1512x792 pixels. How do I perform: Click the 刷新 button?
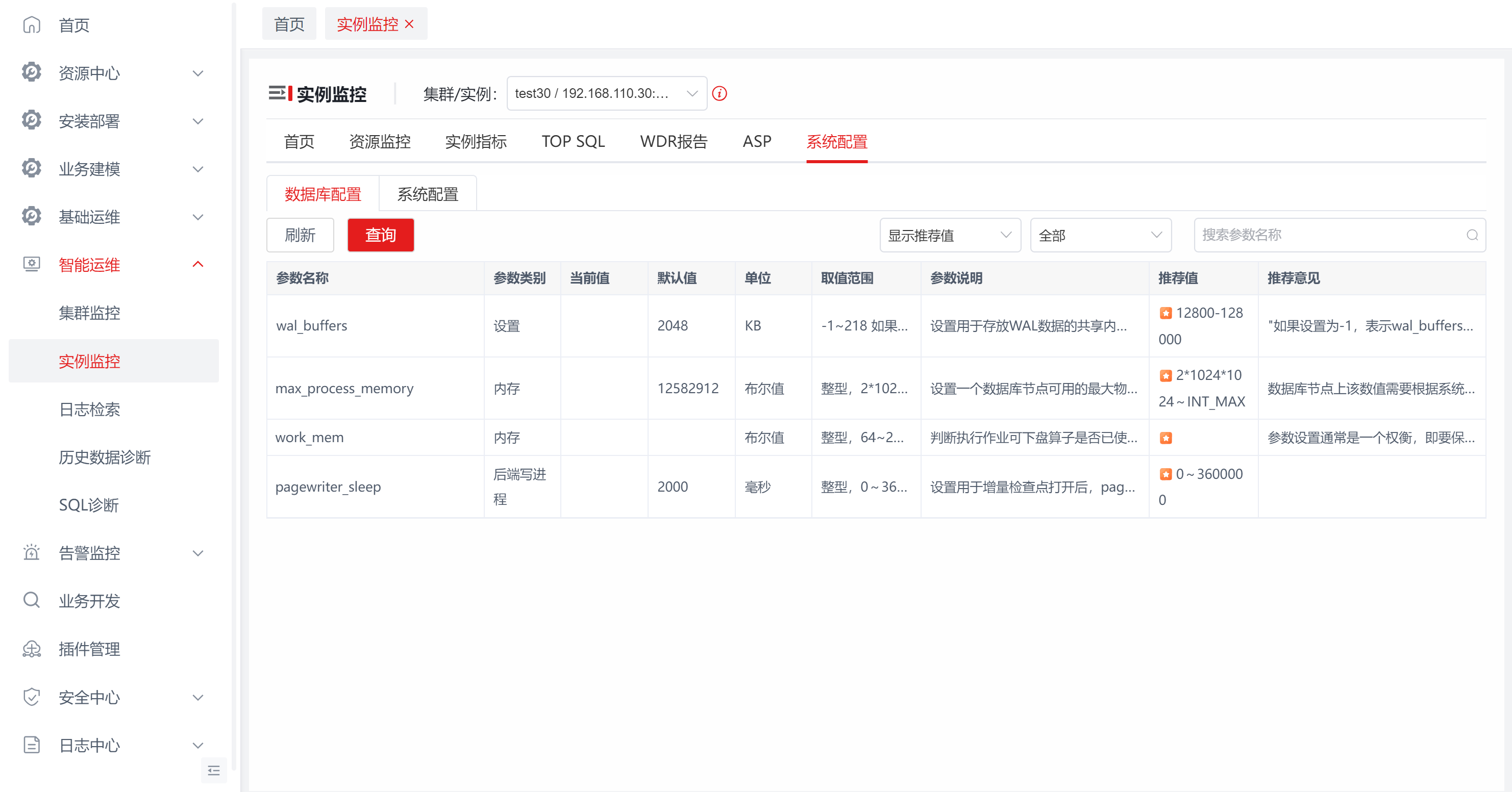(x=300, y=235)
